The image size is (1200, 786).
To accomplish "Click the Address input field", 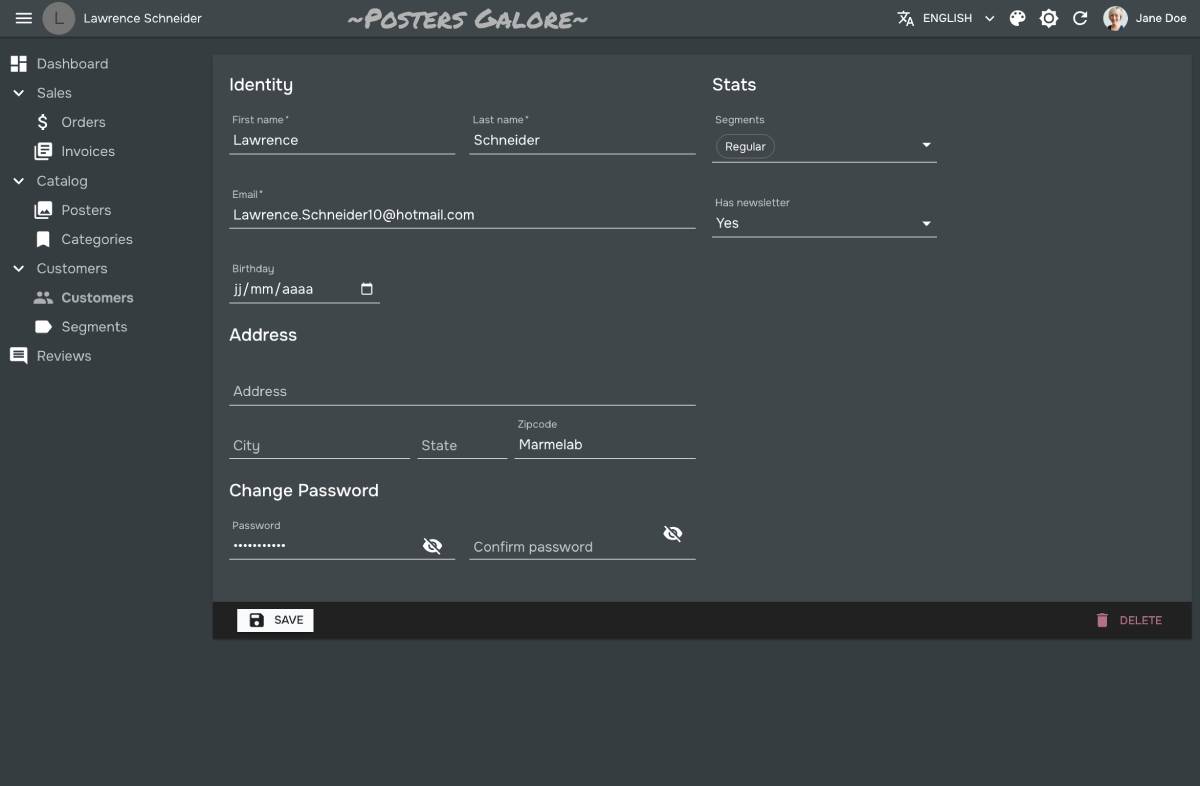I will (461, 391).
